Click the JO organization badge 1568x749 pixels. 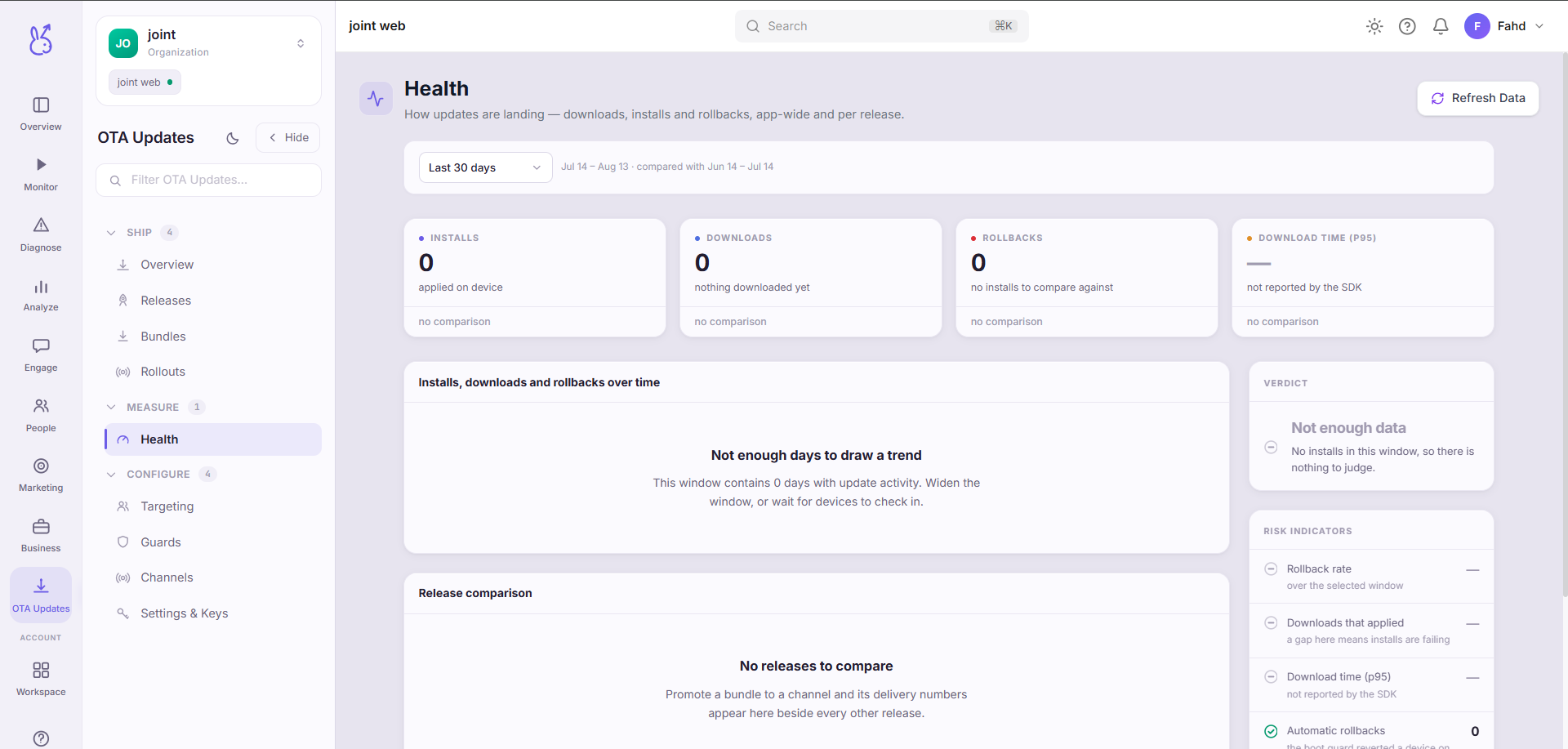(123, 43)
